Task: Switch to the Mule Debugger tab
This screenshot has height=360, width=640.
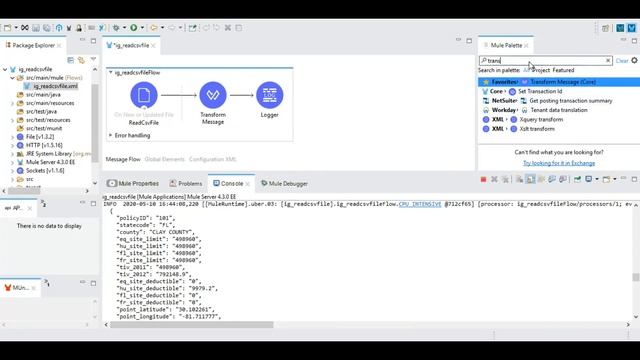Action: [284, 184]
